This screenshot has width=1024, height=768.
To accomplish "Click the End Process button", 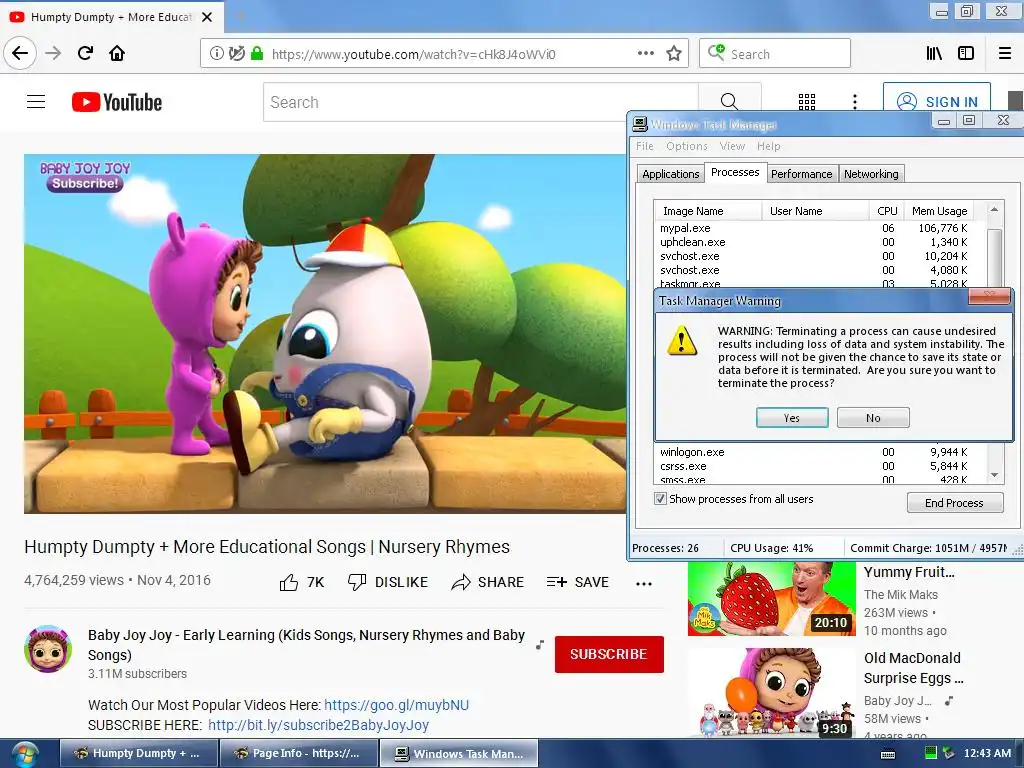I will (x=955, y=503).
